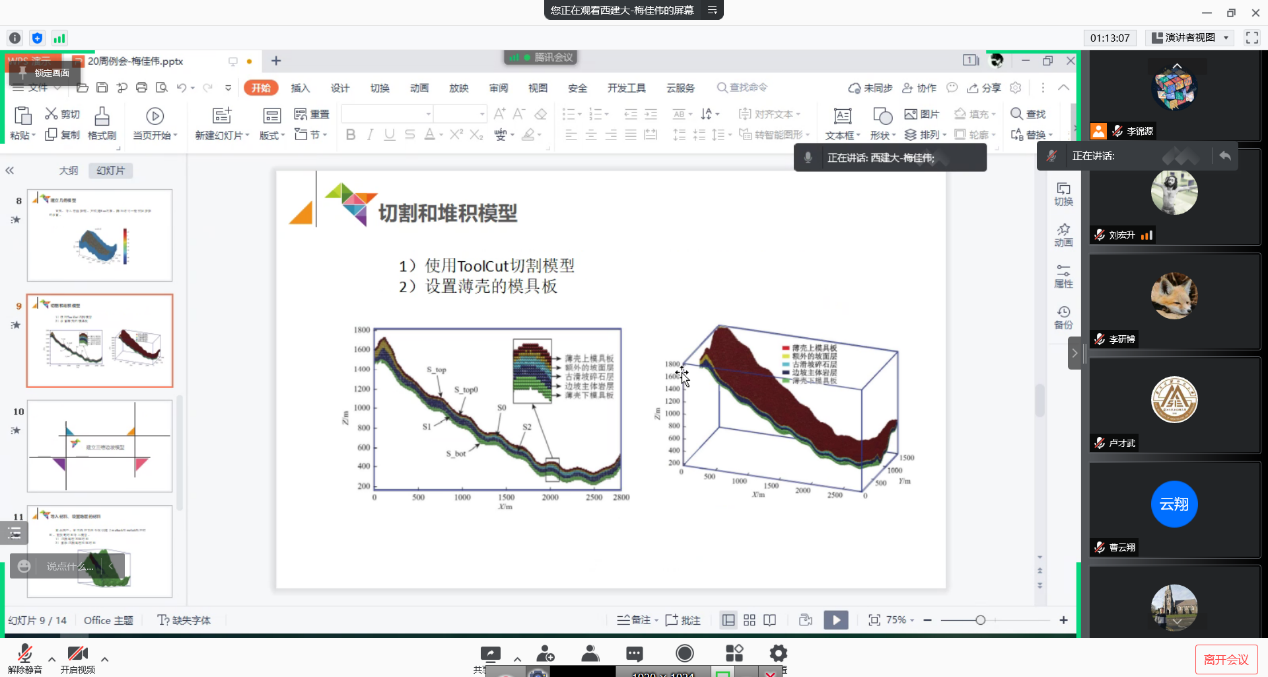Switch to the 大纲 outline tab
This screenshot has width=1268, height=677.
68,171
